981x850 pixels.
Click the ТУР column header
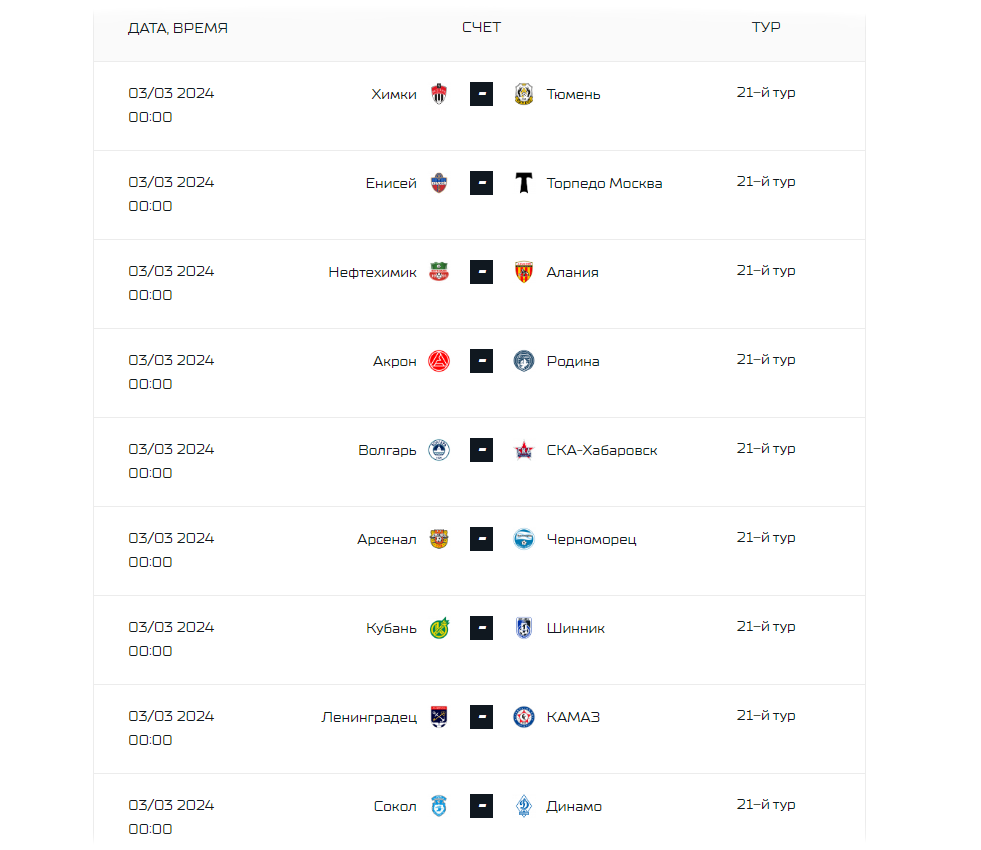click(x=766, y=27)
